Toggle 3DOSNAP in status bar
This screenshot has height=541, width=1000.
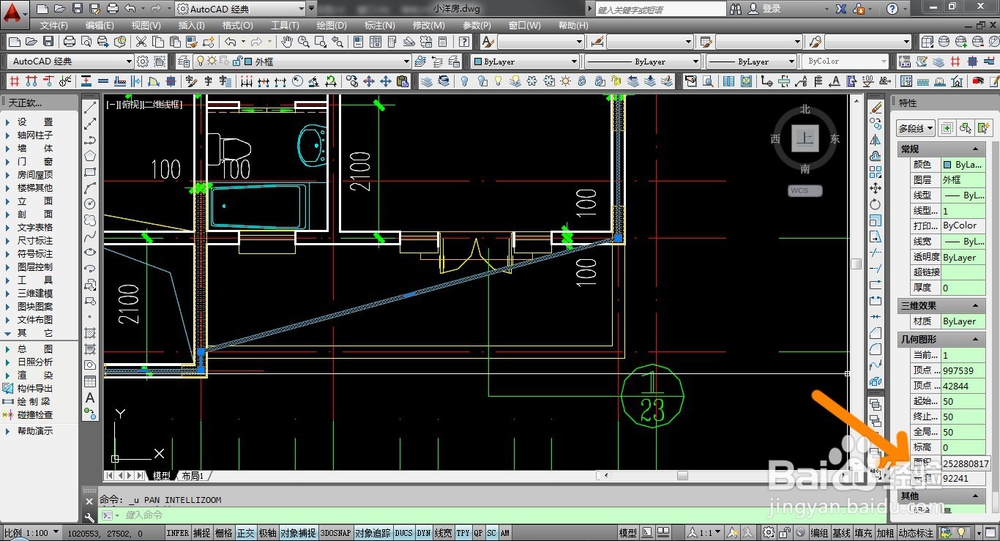[x=335, y=533]
